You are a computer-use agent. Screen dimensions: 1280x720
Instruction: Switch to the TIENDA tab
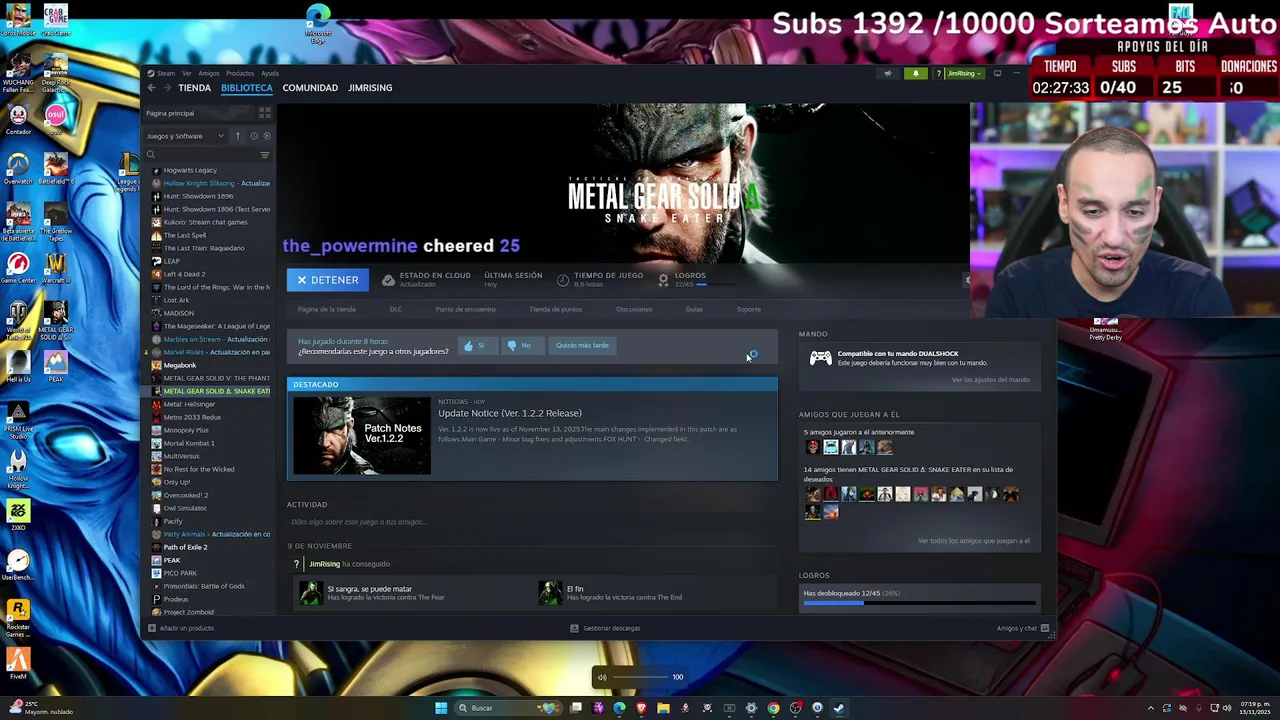point(194,88)
